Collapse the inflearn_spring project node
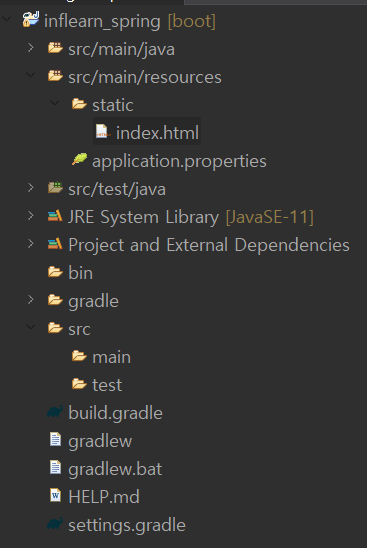Screen dimensions: 367x548 7,19
